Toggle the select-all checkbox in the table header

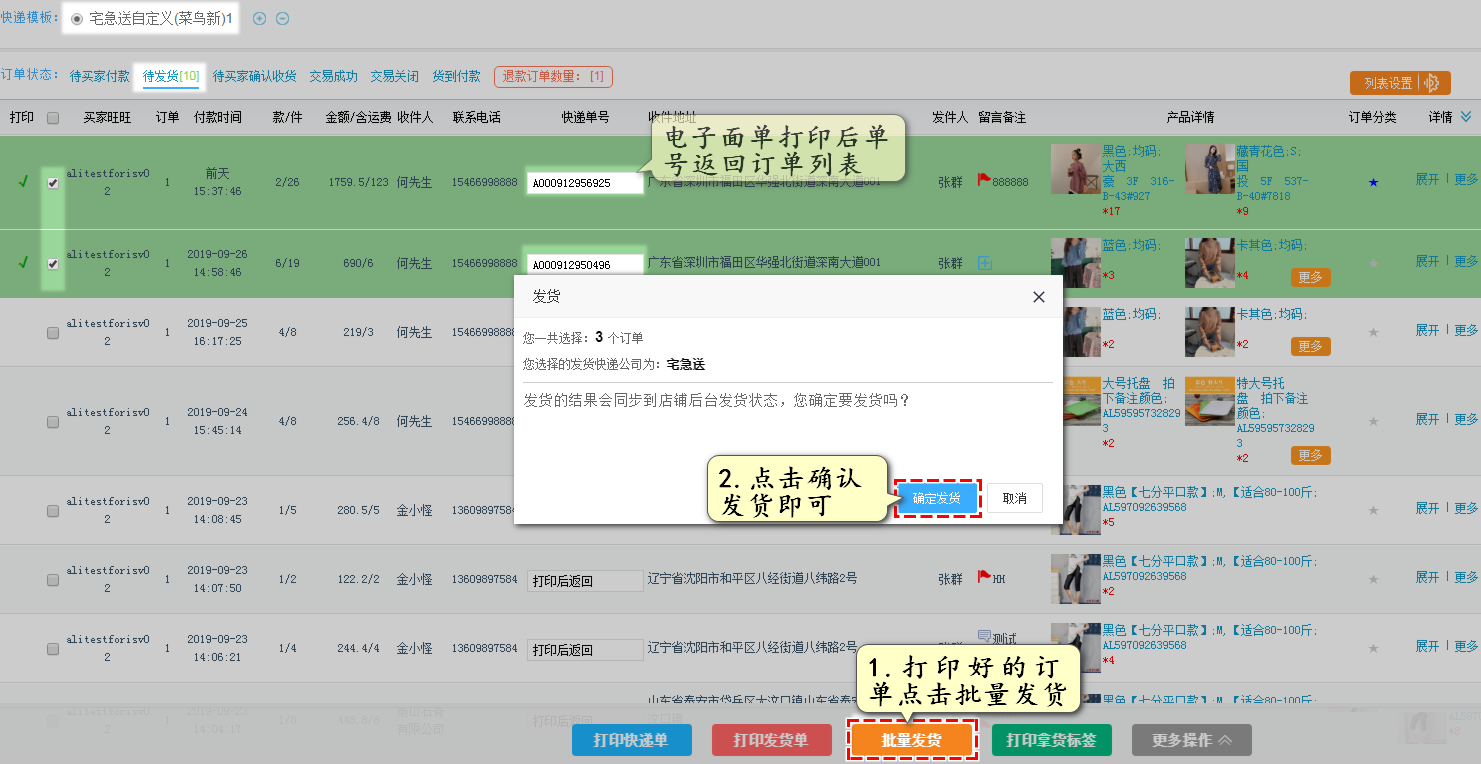53,118
